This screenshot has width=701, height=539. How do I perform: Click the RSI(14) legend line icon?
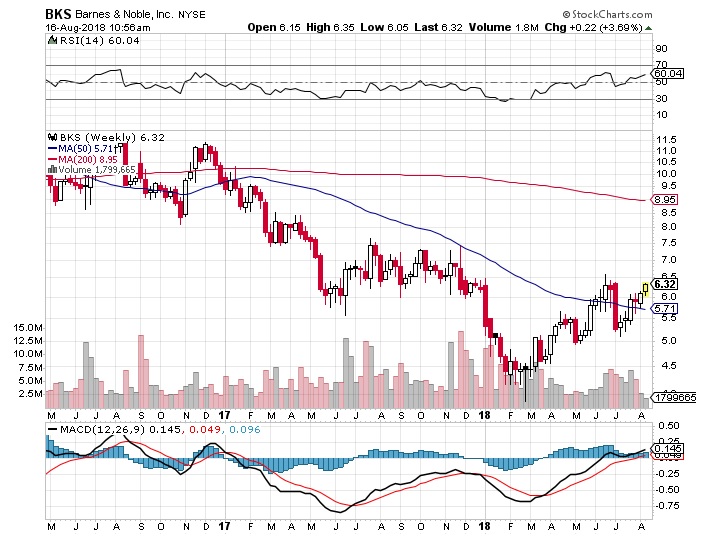(x=53, y=41)
